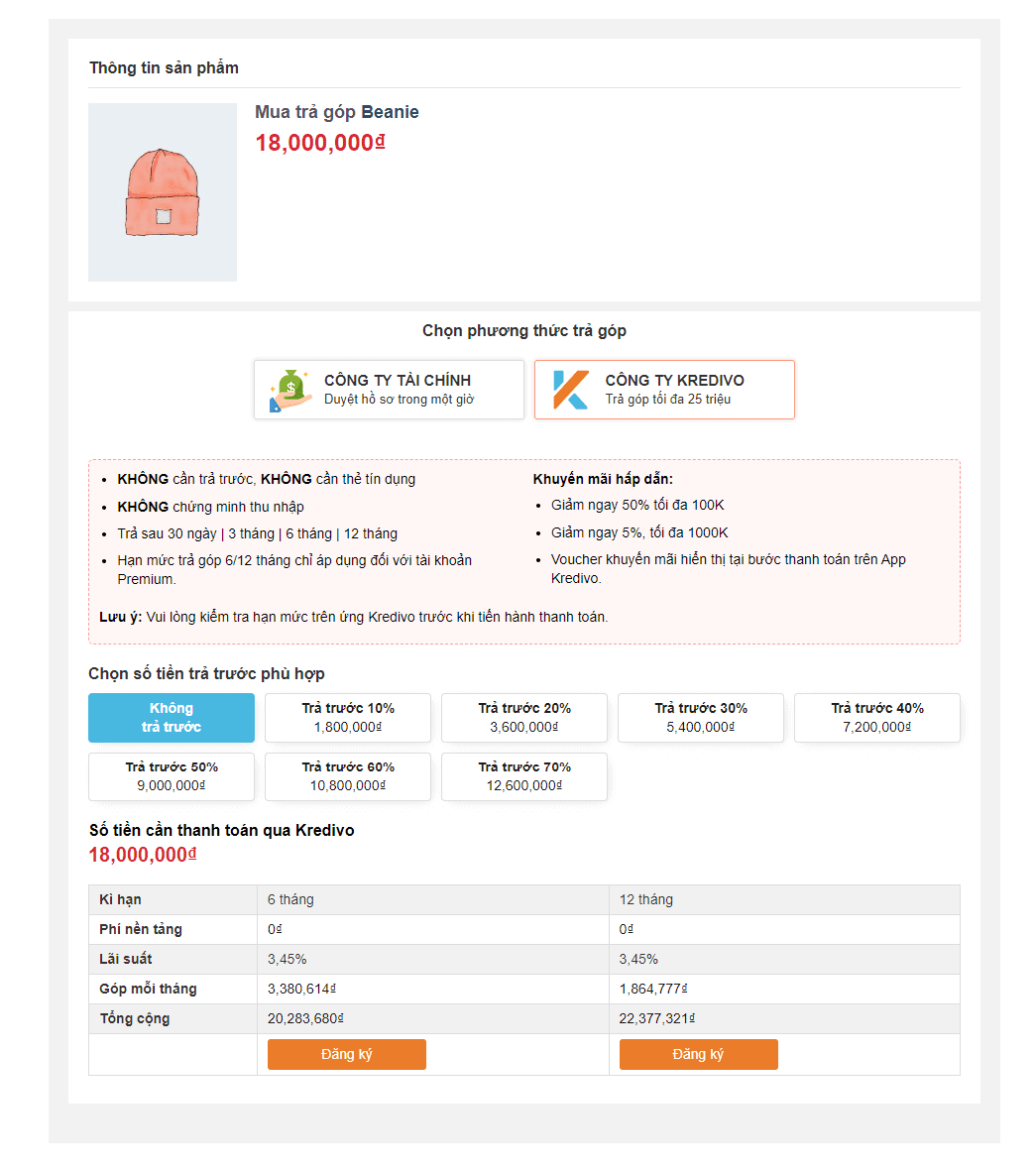The width and height of the screenshot is (1036, 1171).
Task: Pick "Trả trước 40%" down payment
Action: (876, 717)
